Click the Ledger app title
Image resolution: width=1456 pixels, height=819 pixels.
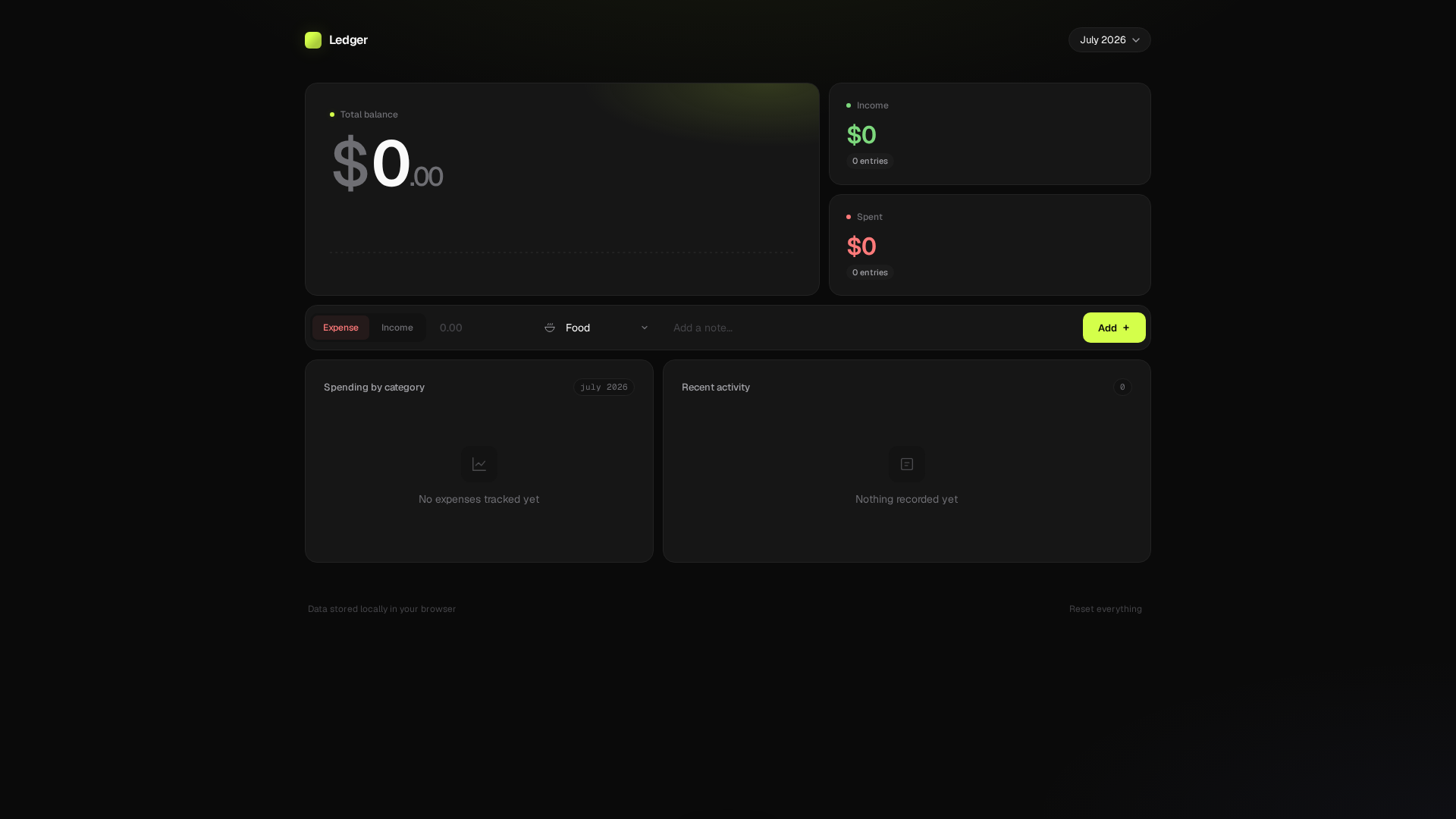348,40
